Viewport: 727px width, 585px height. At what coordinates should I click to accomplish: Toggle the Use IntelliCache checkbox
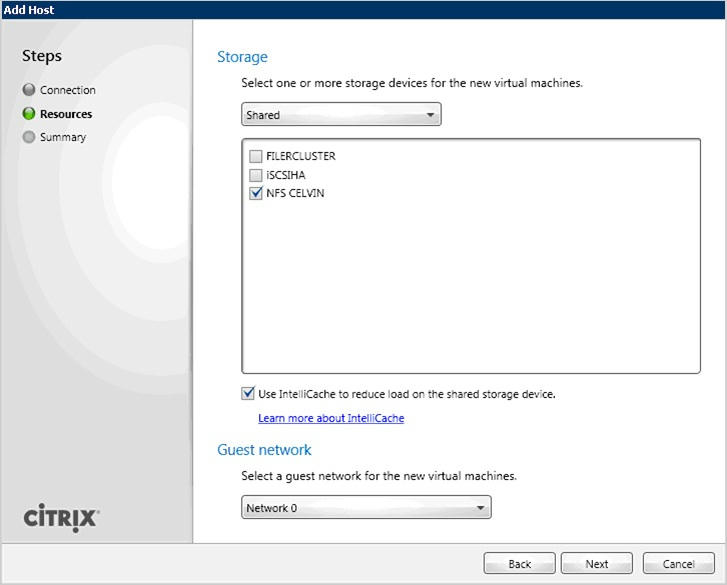[x=248, y=394]
